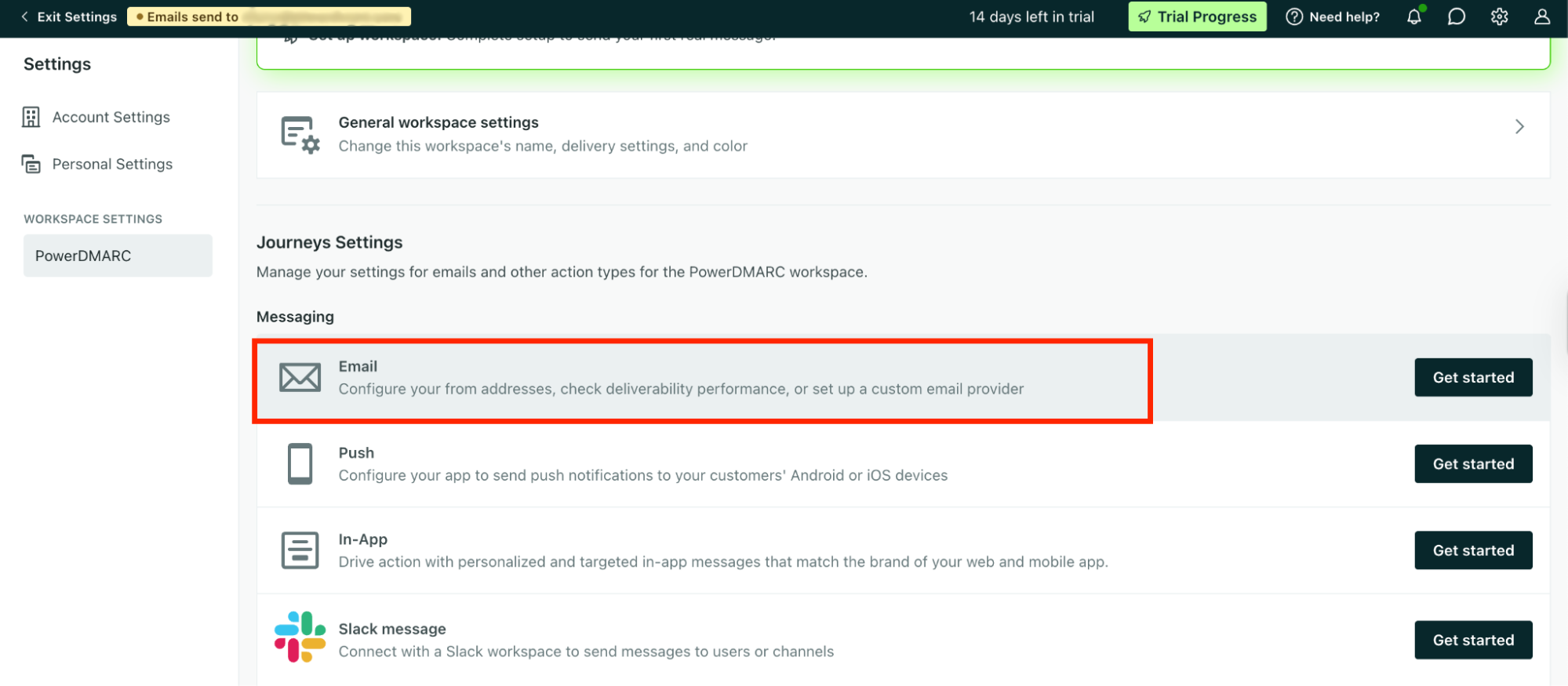Open the Trial Progress button
Screen dimensions: 1568x686
1196,16
